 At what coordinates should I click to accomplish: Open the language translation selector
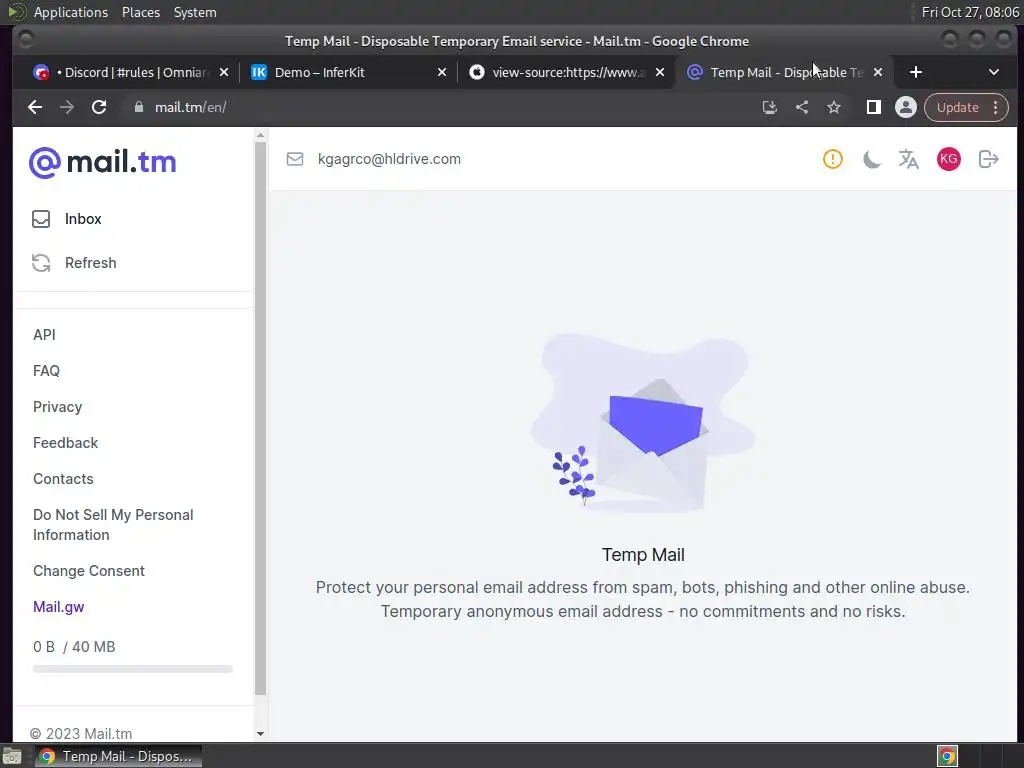(908, 159)
